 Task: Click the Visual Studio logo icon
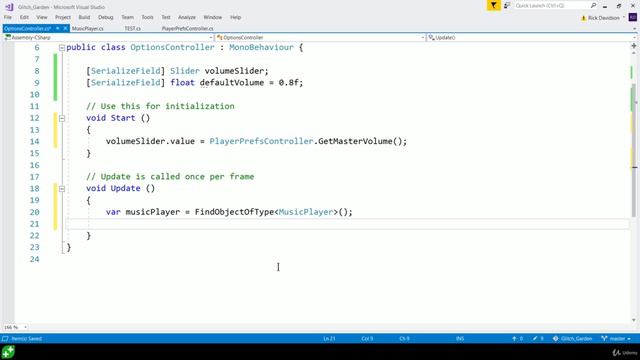9,7
